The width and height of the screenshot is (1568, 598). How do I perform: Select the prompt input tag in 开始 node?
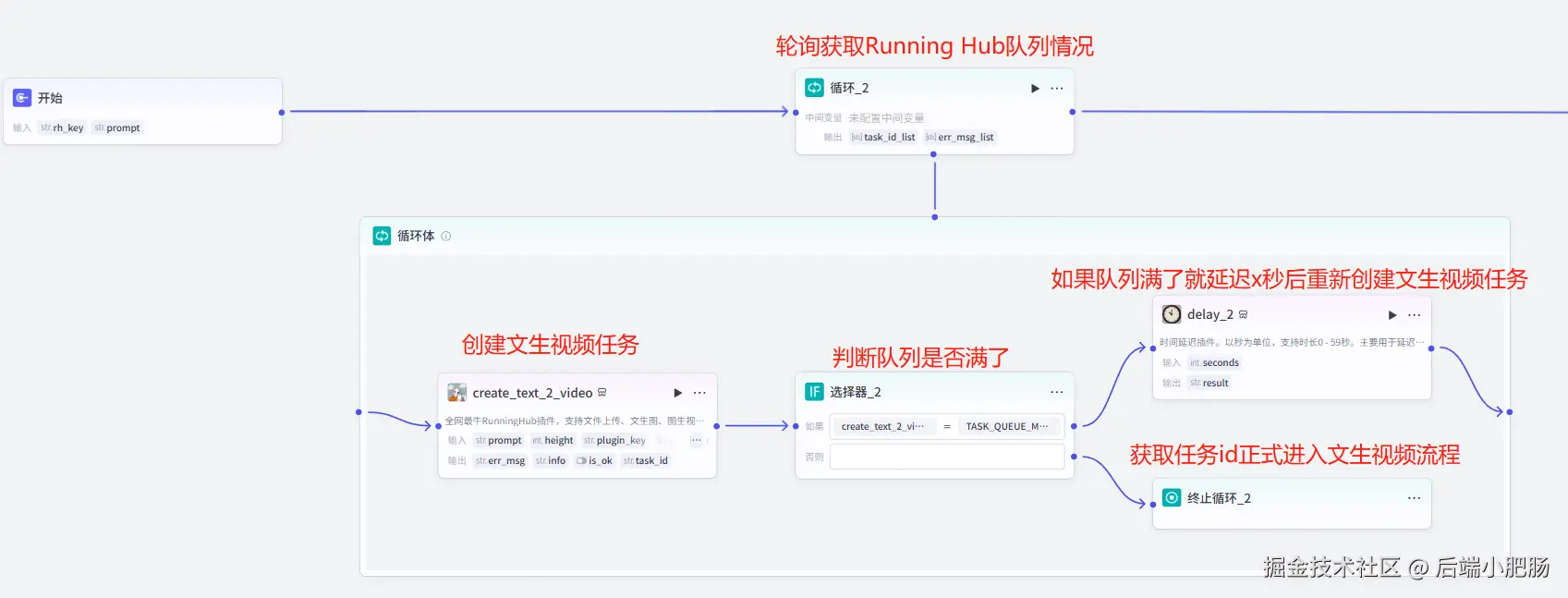click(117, 128)
